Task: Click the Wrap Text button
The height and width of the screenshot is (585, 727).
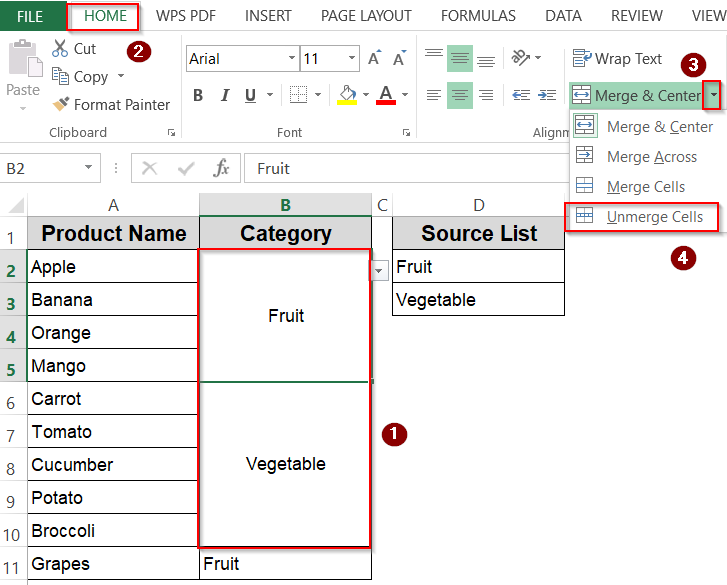Action: [x=617, y=59]
